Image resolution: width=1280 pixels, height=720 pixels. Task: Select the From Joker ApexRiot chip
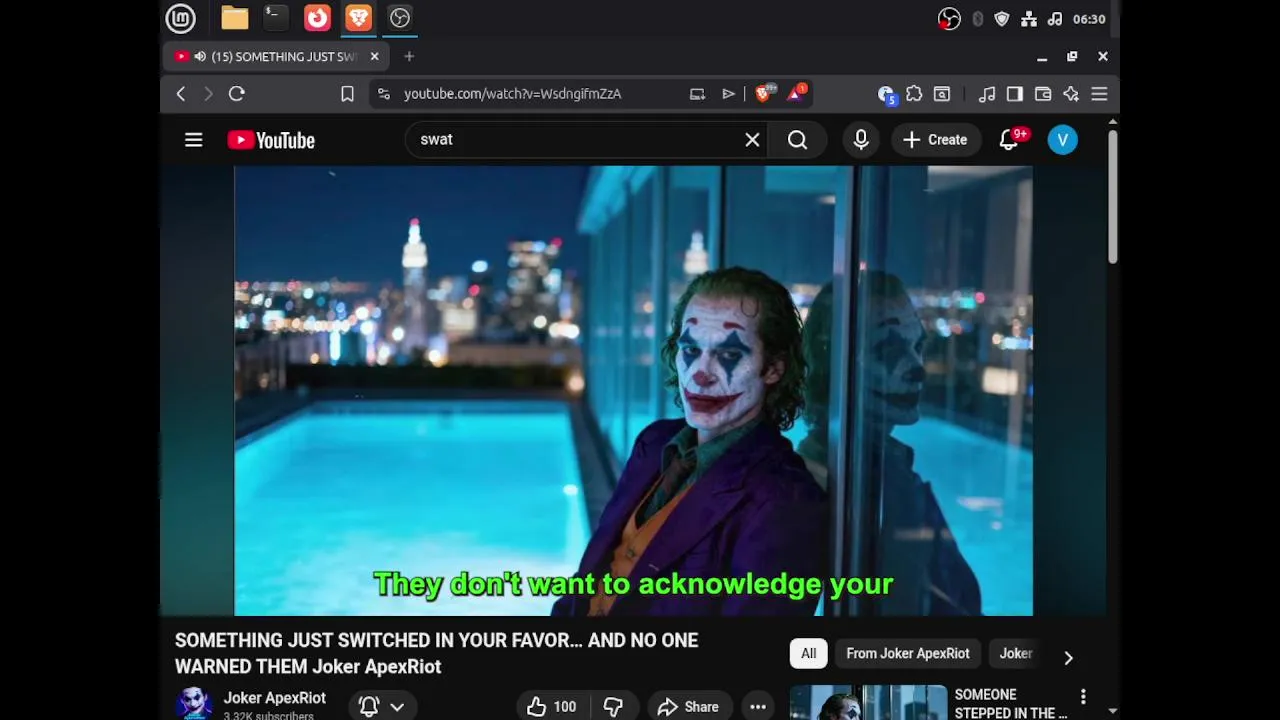tap(908, 654)
